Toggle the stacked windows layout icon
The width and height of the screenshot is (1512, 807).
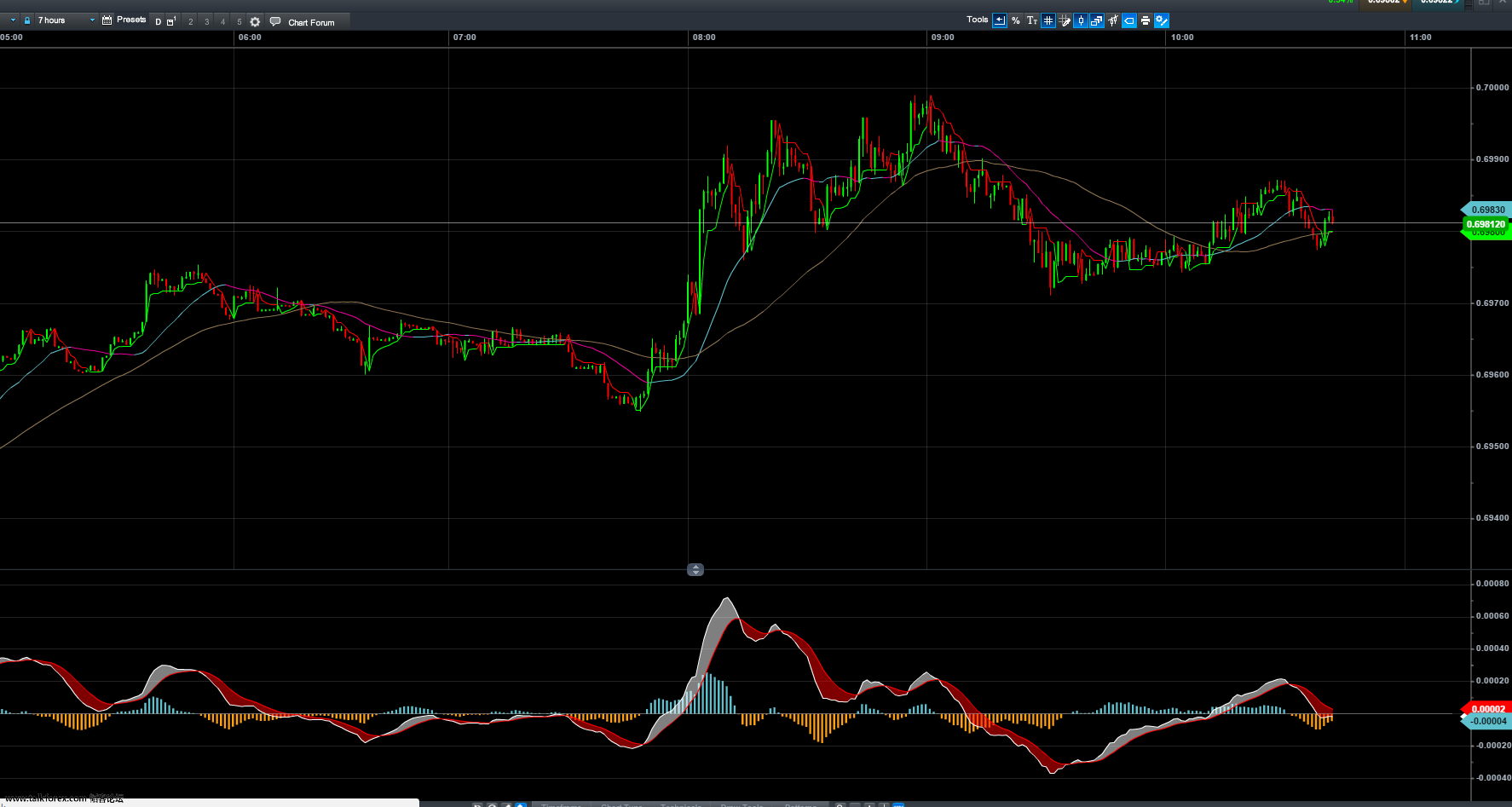tap(1097, 20)
